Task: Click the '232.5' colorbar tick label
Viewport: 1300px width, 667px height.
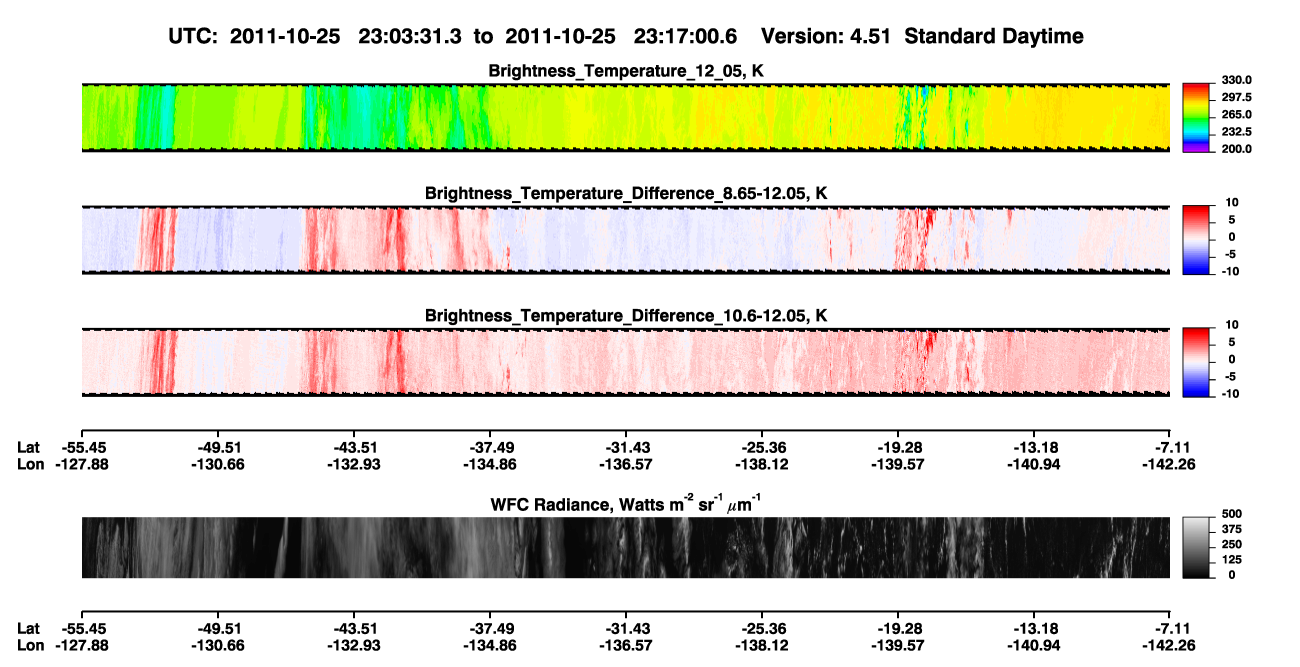Action: tap(1234, 132)
